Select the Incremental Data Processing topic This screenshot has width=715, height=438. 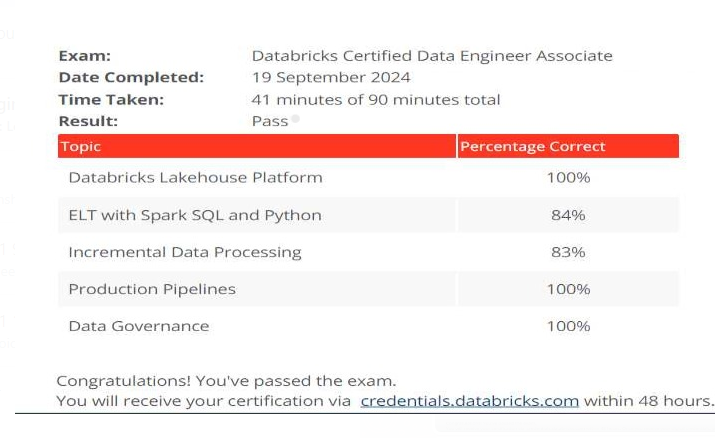coord(185,252)
